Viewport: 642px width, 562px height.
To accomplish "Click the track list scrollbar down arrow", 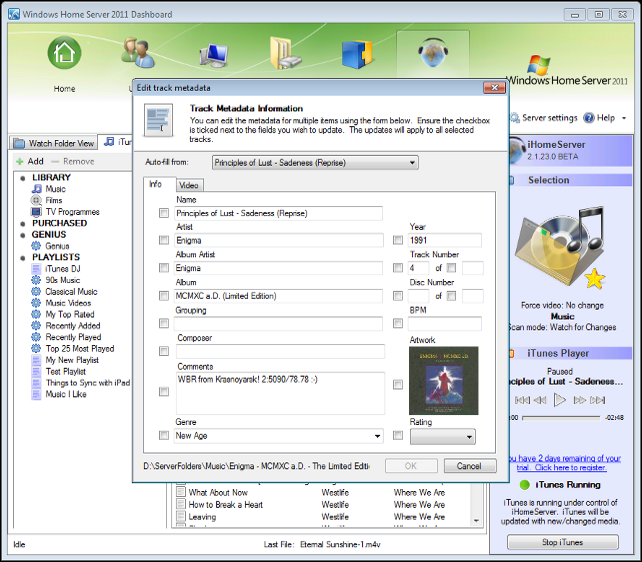I will pyautogui.click(x=476, y=521).
